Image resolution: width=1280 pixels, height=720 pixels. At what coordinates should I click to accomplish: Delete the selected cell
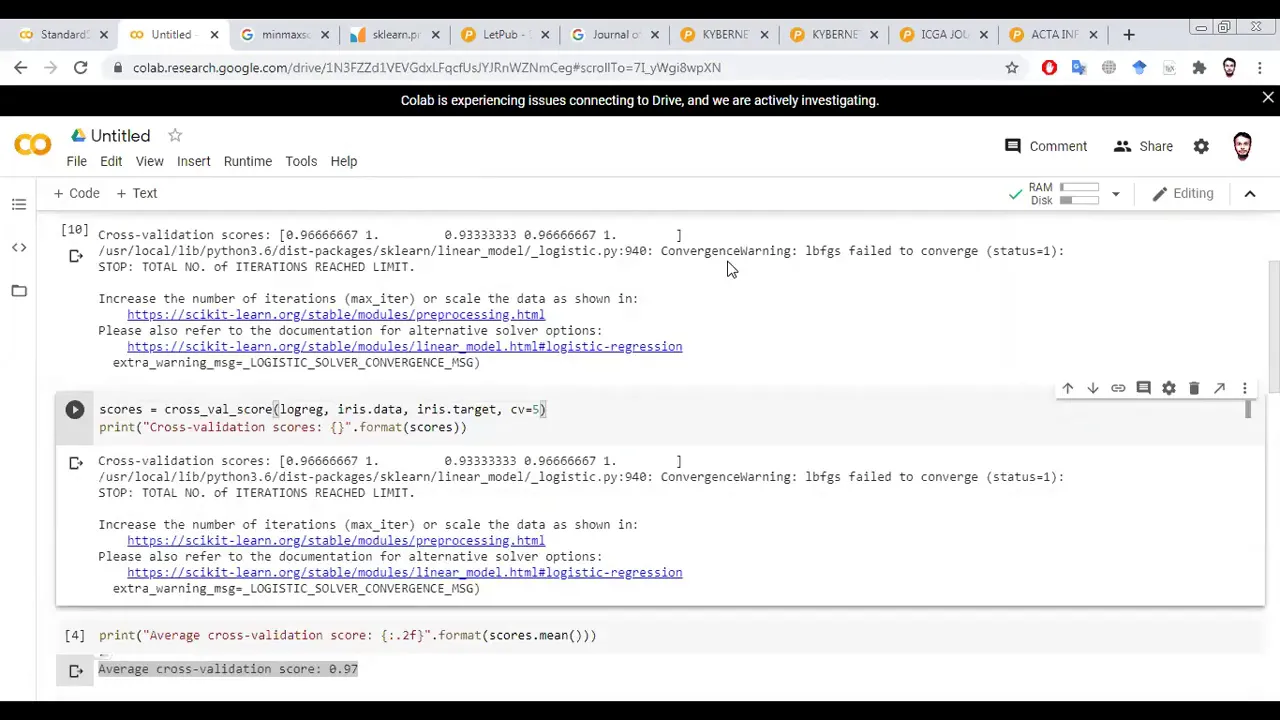click(x=1194, y=388)
